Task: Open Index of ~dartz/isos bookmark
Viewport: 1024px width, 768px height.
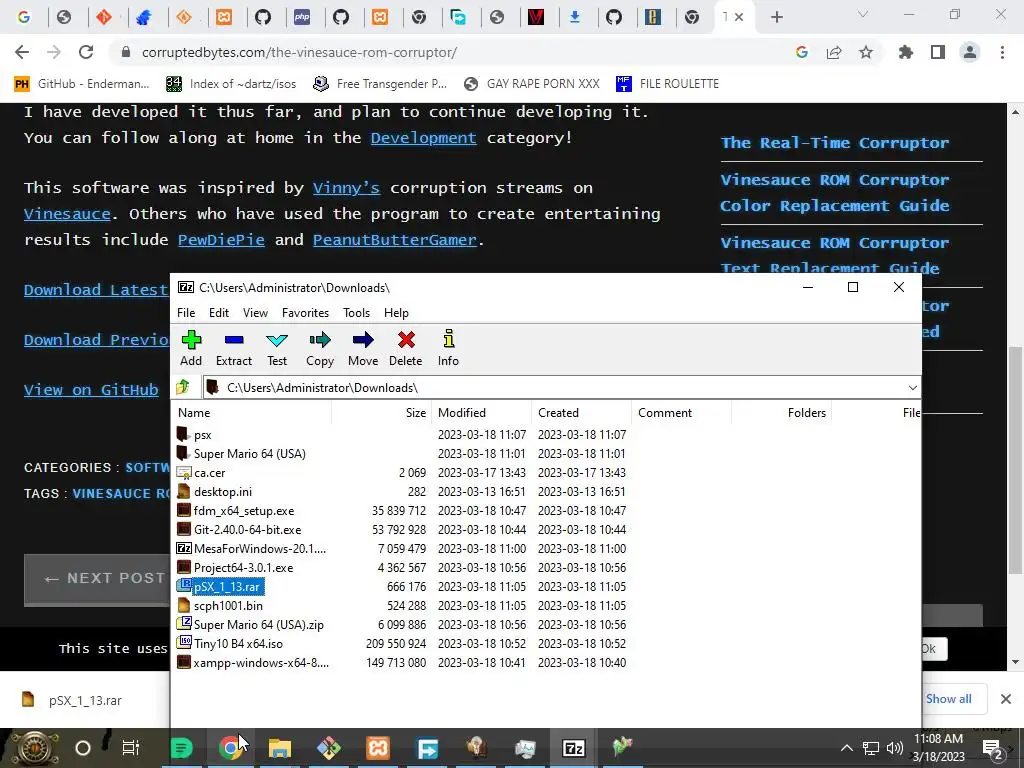Action: tap(231, 84)
